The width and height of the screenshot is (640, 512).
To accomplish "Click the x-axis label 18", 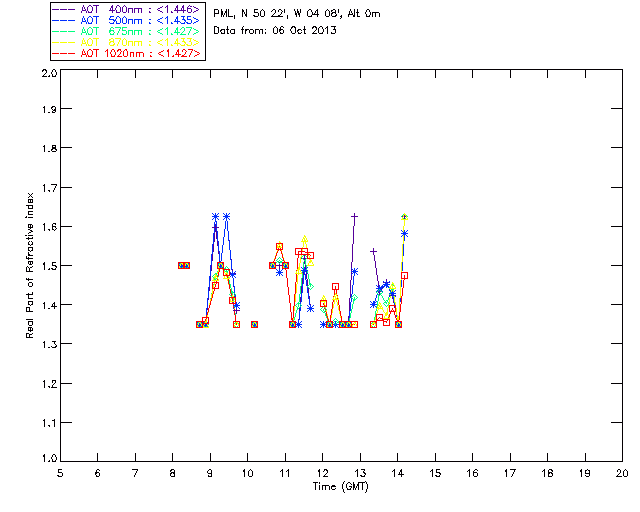I will point(547,473).
